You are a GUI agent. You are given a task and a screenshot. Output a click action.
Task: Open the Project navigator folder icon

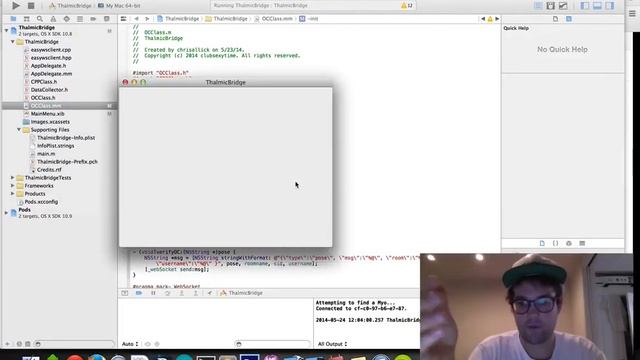[x=13, y=19]
